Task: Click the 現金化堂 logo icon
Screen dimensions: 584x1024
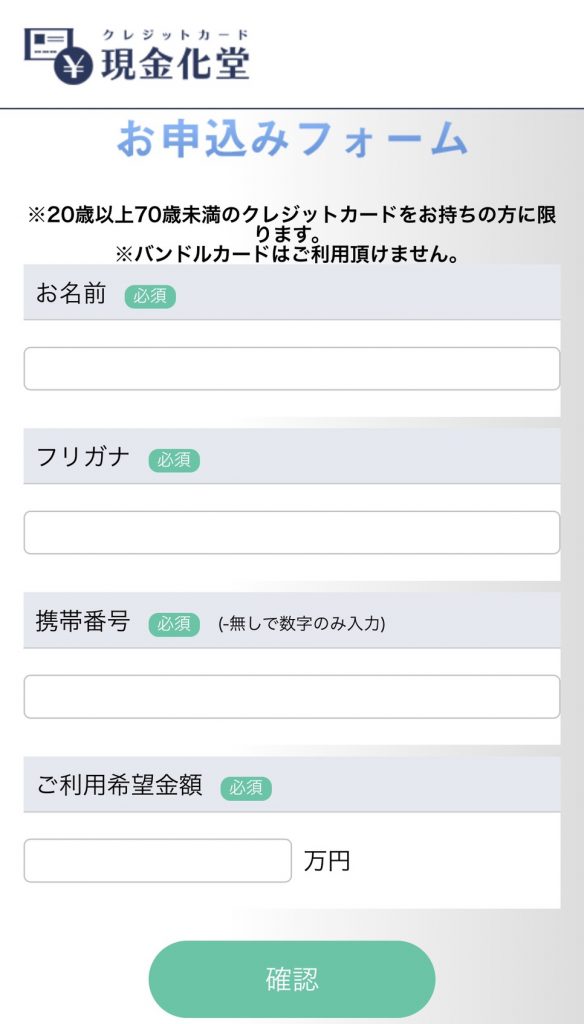Action: (59, 56)
